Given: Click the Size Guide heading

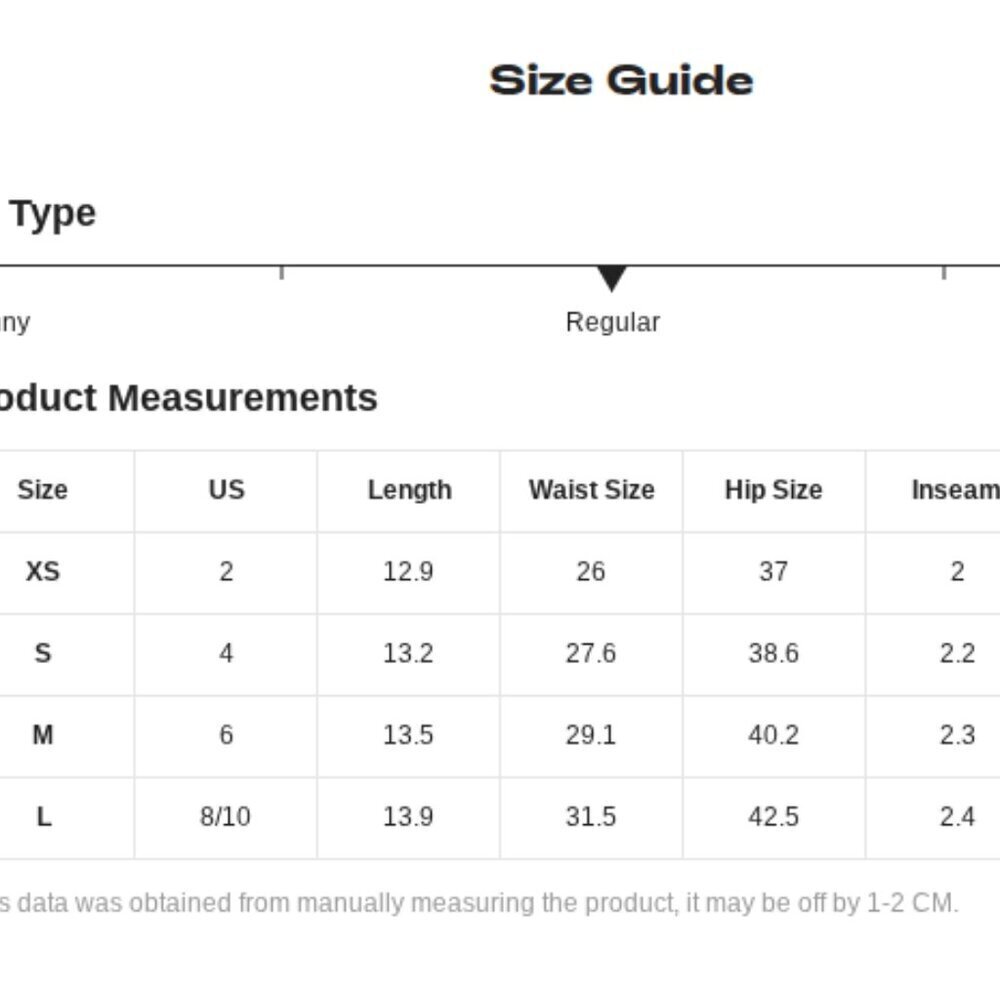Looking at the screenshot, I should [621, 80].
